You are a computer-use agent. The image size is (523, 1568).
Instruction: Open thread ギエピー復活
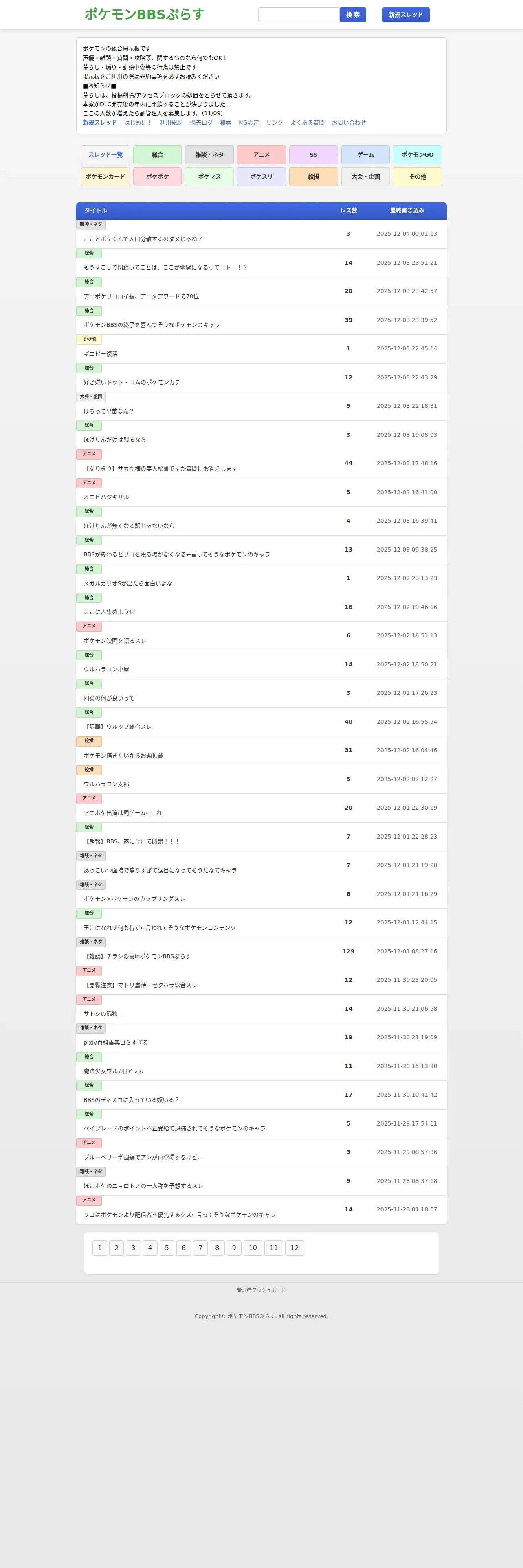tap(101, 354)
